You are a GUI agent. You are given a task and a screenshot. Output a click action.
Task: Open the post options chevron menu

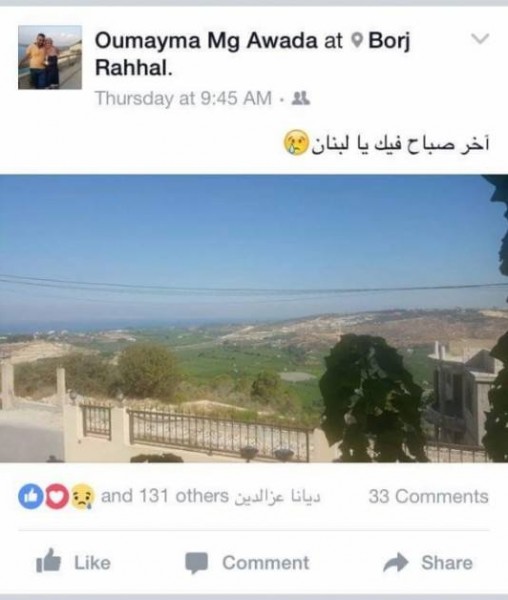480,39
